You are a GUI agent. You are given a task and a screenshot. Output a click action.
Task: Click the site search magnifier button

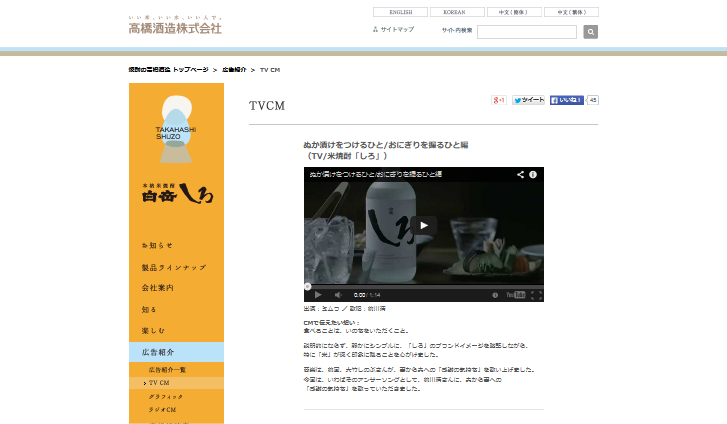coord(590,32)
